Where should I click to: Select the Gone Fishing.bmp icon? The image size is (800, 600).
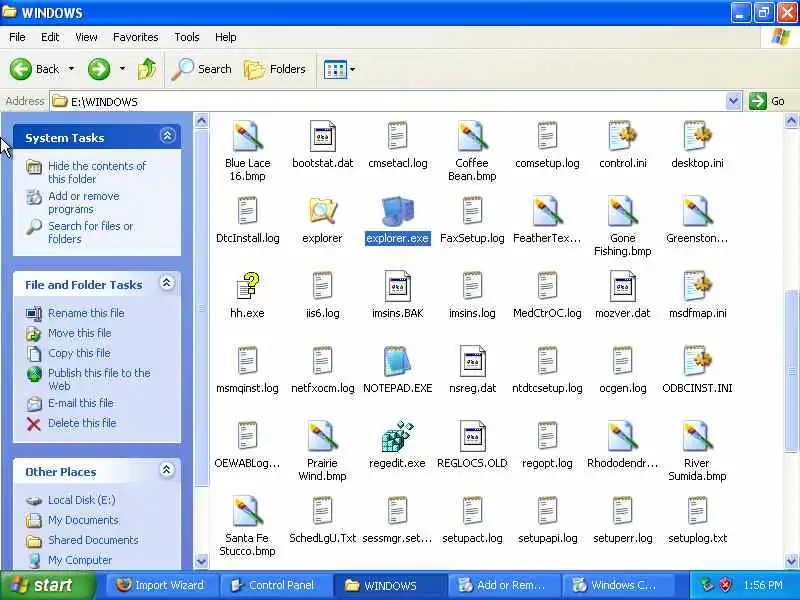coord(622,211)
